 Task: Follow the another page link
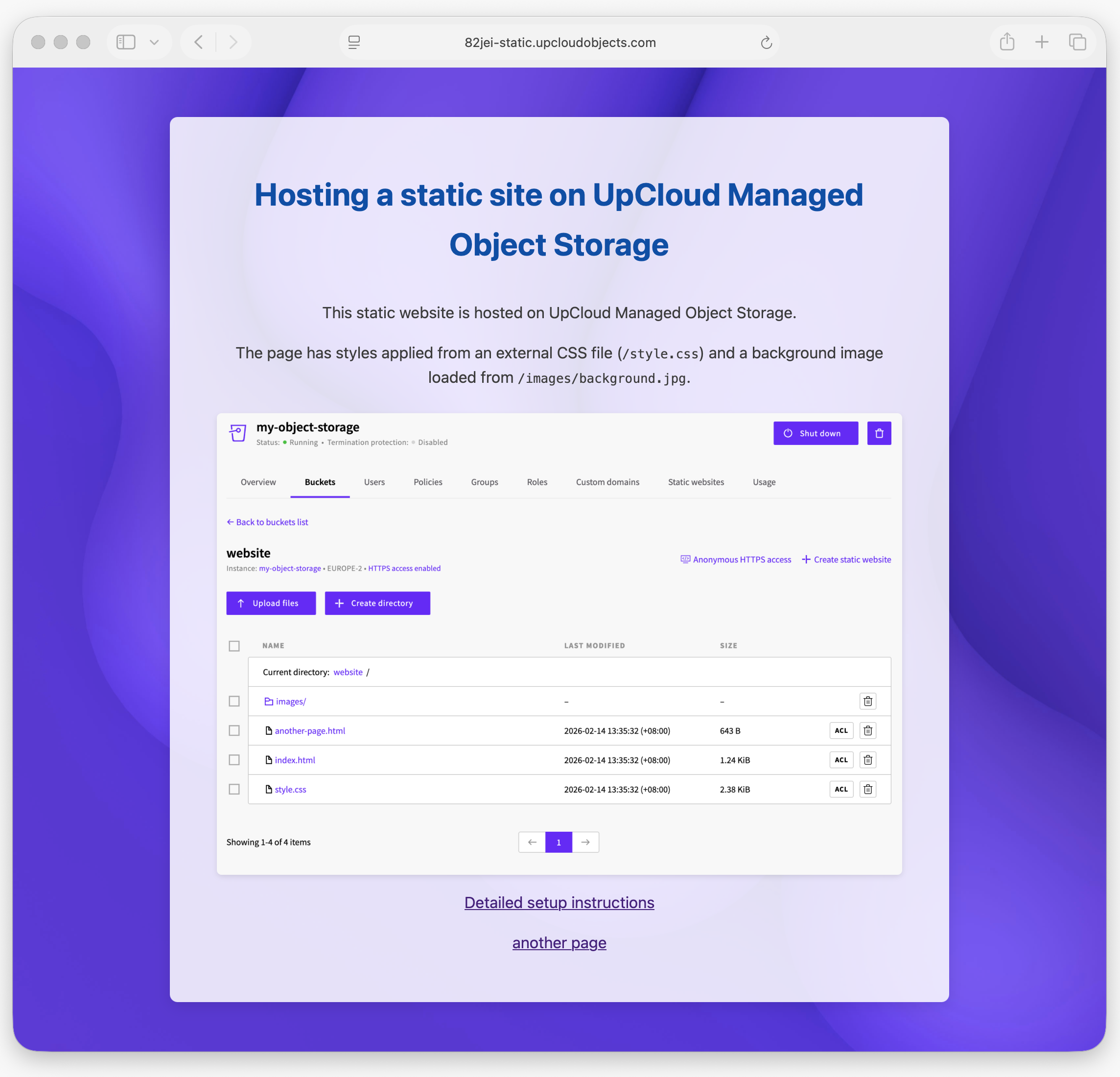(560, 943)
